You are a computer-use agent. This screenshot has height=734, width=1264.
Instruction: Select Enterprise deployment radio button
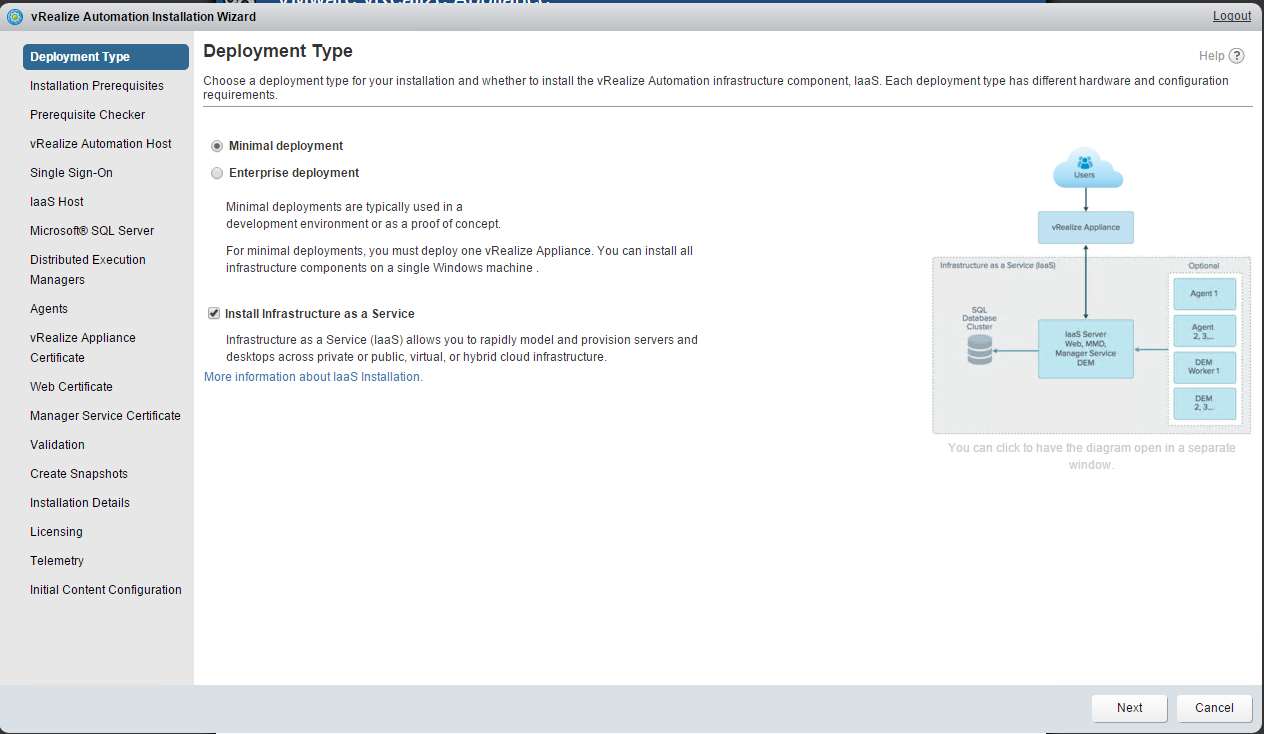tap(217, 173)
